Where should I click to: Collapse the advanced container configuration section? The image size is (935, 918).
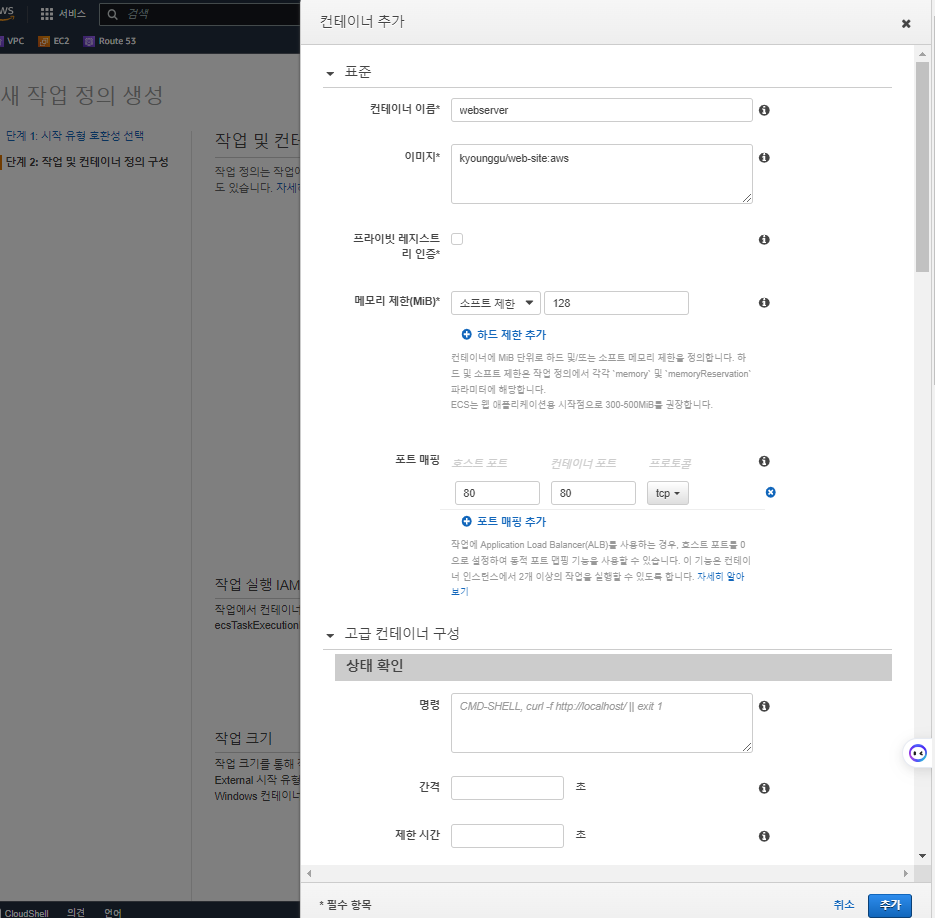click(330, 635)
